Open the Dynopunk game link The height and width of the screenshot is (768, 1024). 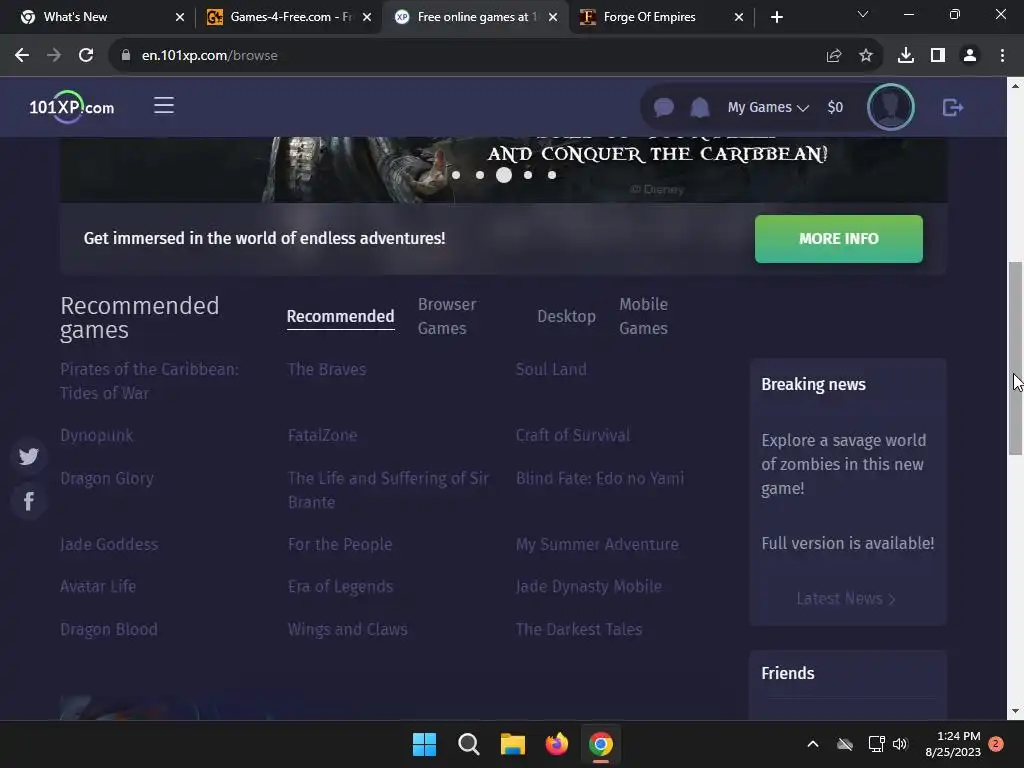(97, 435)
